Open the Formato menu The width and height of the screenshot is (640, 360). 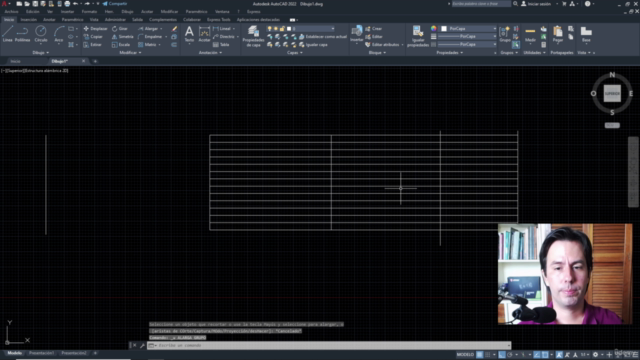coord(89,12)
